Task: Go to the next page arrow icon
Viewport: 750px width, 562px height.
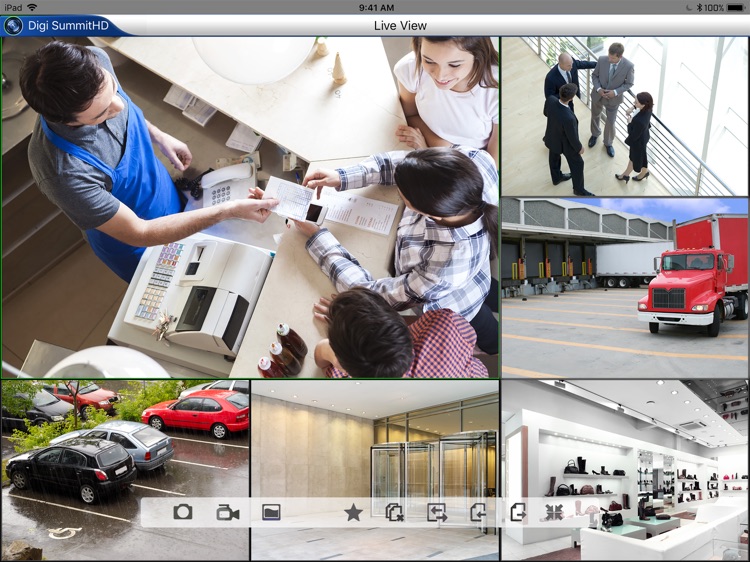Action: [518, 512]
